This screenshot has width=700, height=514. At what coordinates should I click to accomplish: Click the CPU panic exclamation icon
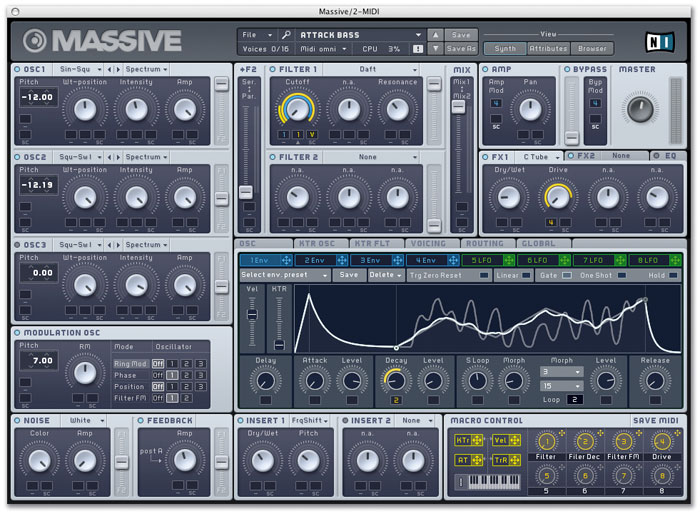418,49
